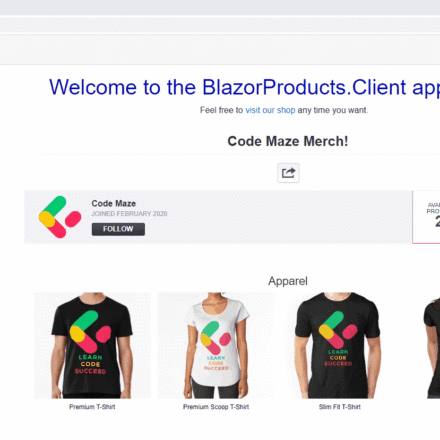Open the partially visible fourth shirt thumbnail

pyautogui.click(x=431, y=345)
